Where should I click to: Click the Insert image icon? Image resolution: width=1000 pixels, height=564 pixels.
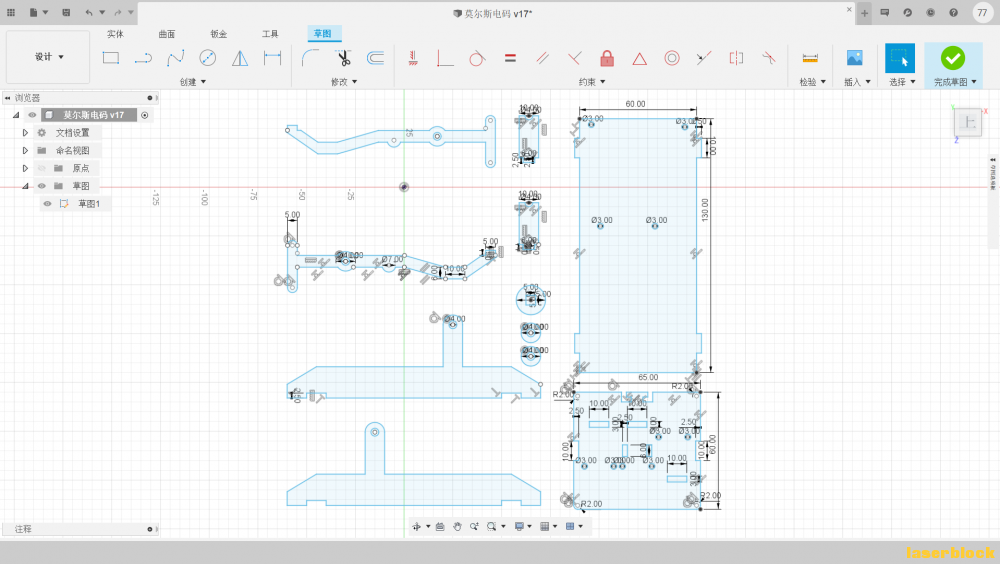point(855,58)
